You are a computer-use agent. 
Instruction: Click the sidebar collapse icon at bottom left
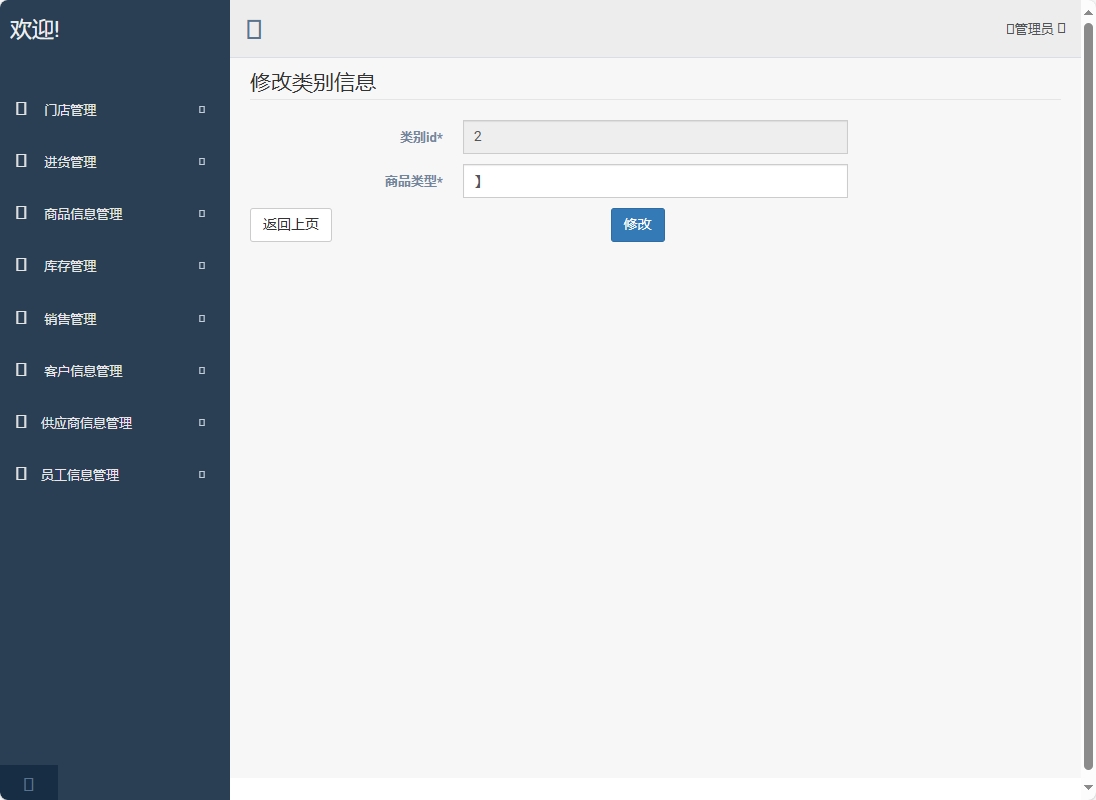pyautogui.click(x=27, y=782)
